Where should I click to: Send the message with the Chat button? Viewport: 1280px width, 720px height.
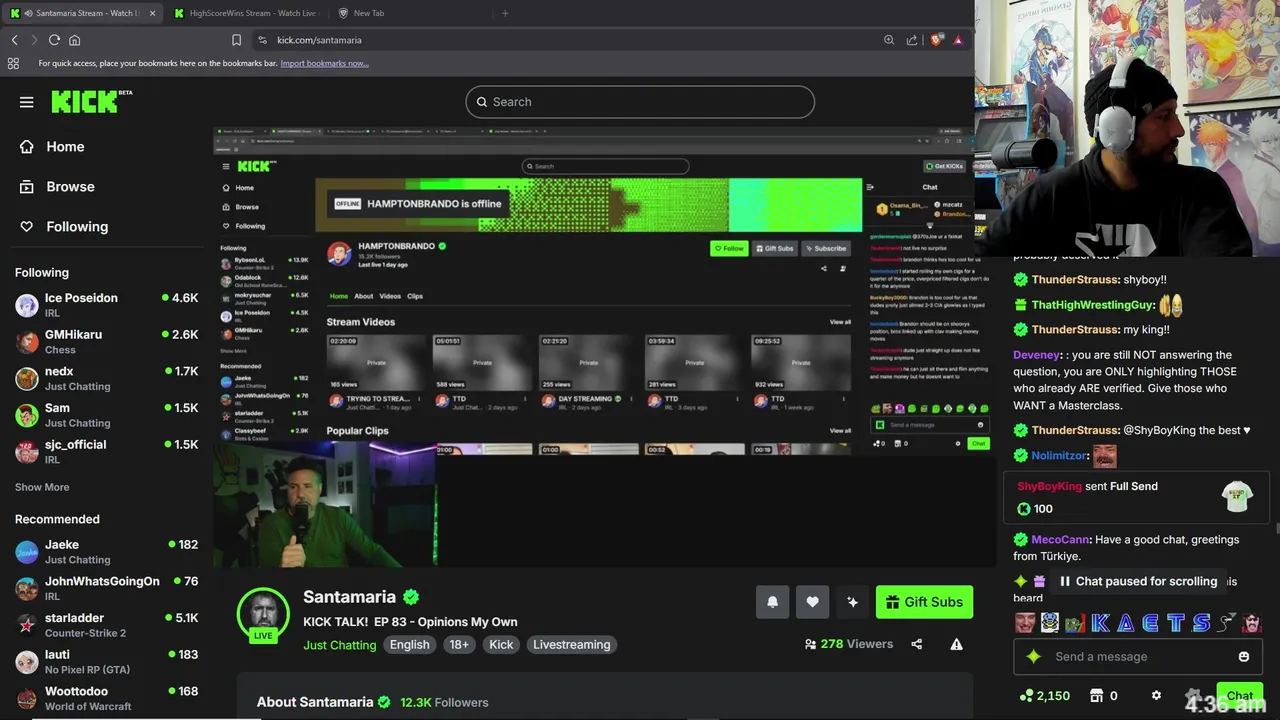pos(1240,696)
